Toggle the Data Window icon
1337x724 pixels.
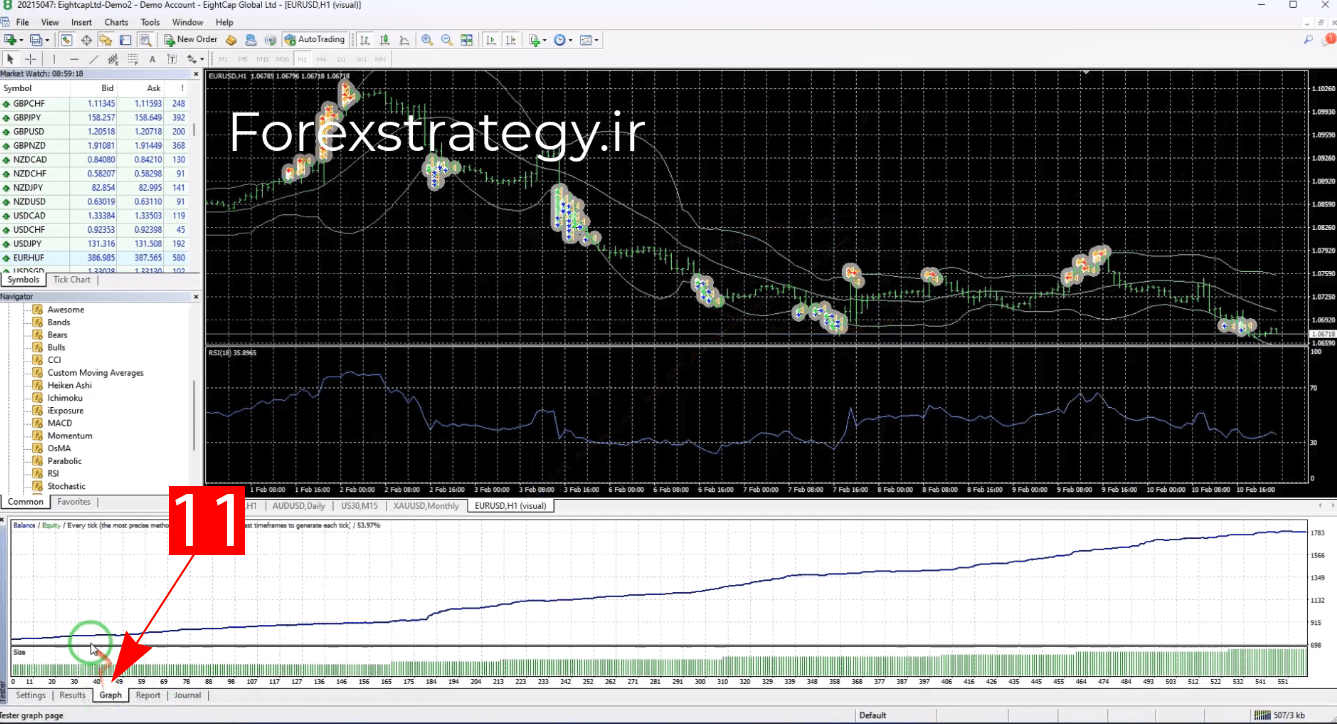[86, 40]
